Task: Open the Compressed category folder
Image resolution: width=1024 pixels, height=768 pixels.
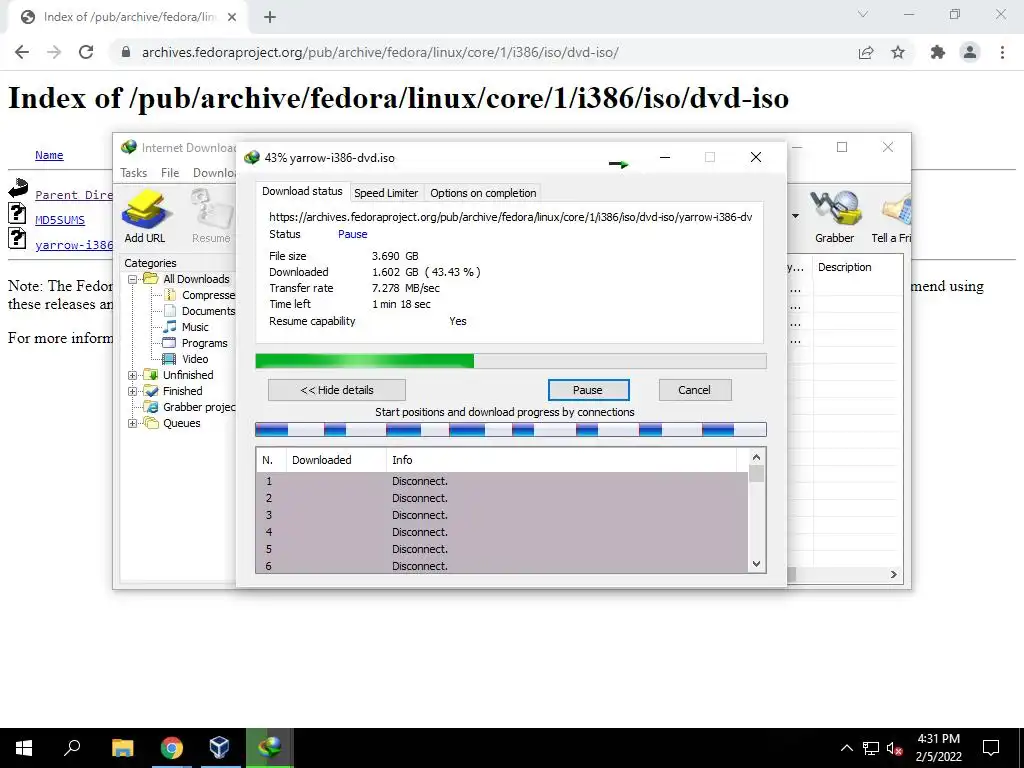Action: 200,295
